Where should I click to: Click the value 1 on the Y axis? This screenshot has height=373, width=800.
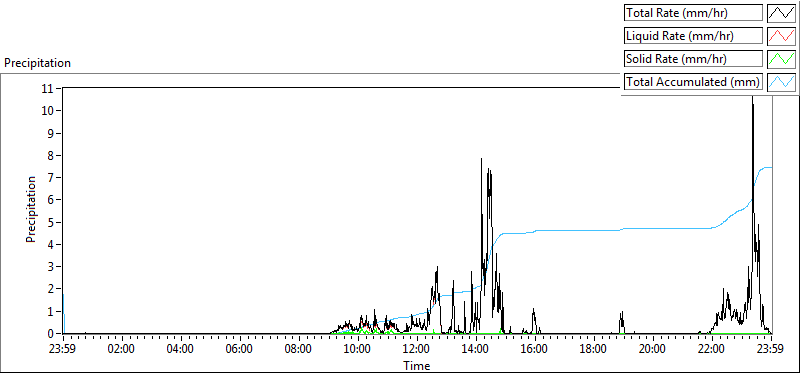(x=52, y=311)
